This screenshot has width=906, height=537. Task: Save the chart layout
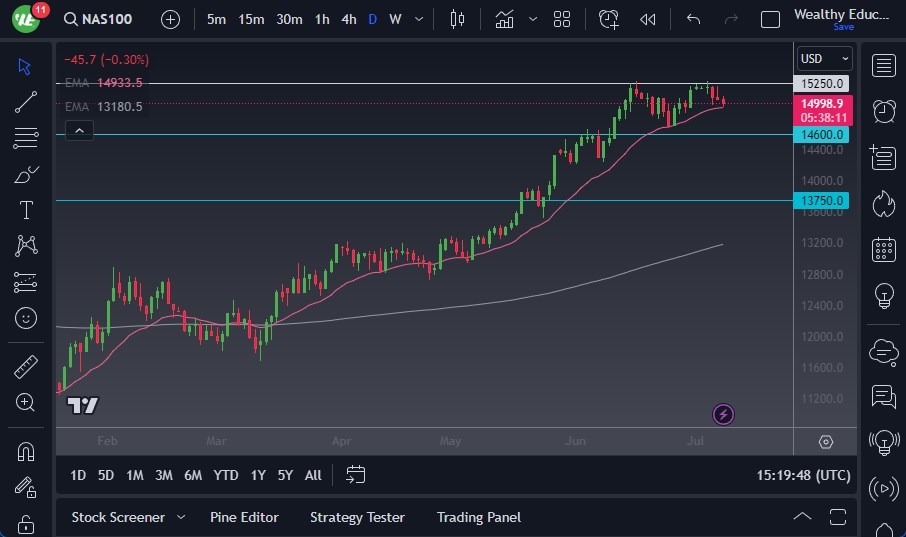coord(843,27)
